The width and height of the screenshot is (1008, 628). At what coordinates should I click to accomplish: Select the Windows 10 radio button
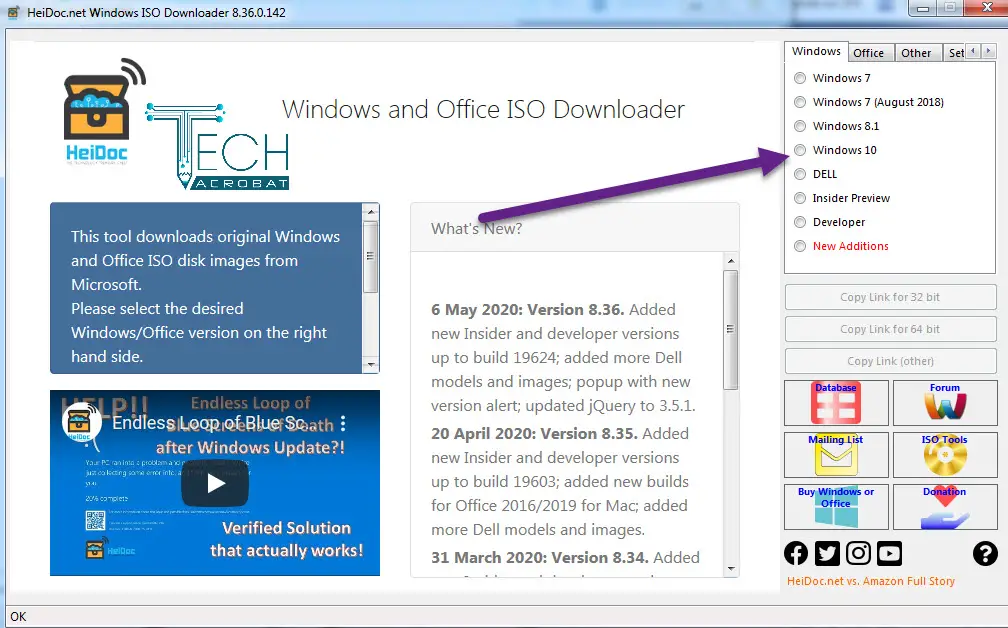(x=800, y=150)
